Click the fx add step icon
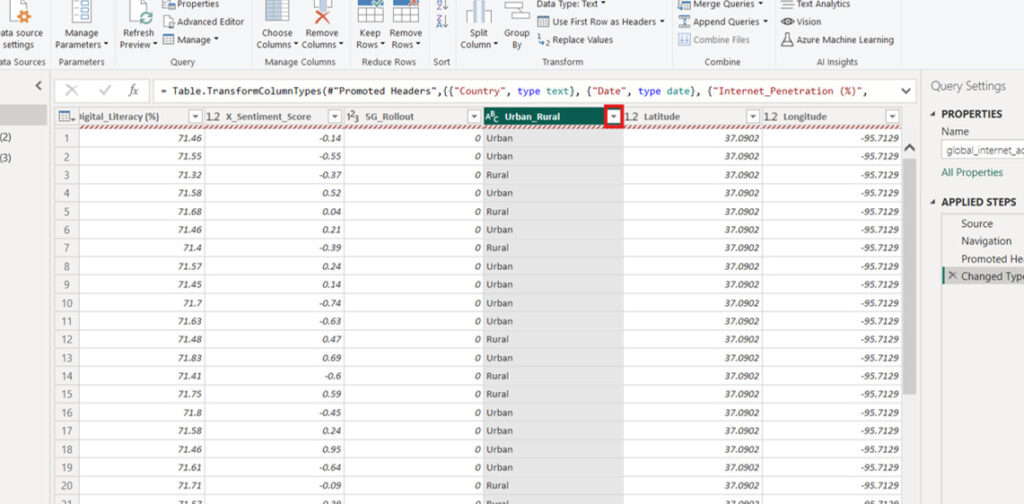Image resolution: width=1024 pixels, height=504 pixels. pos(133,91)
